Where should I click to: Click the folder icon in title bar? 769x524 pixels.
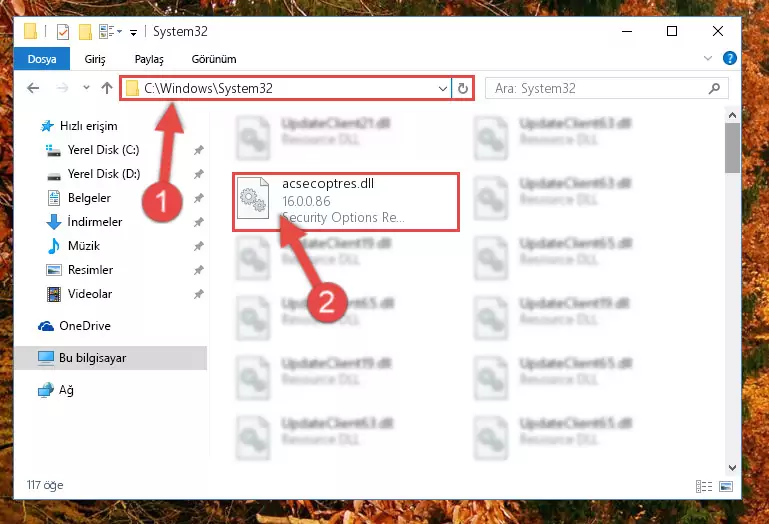(x=30, y=31)
